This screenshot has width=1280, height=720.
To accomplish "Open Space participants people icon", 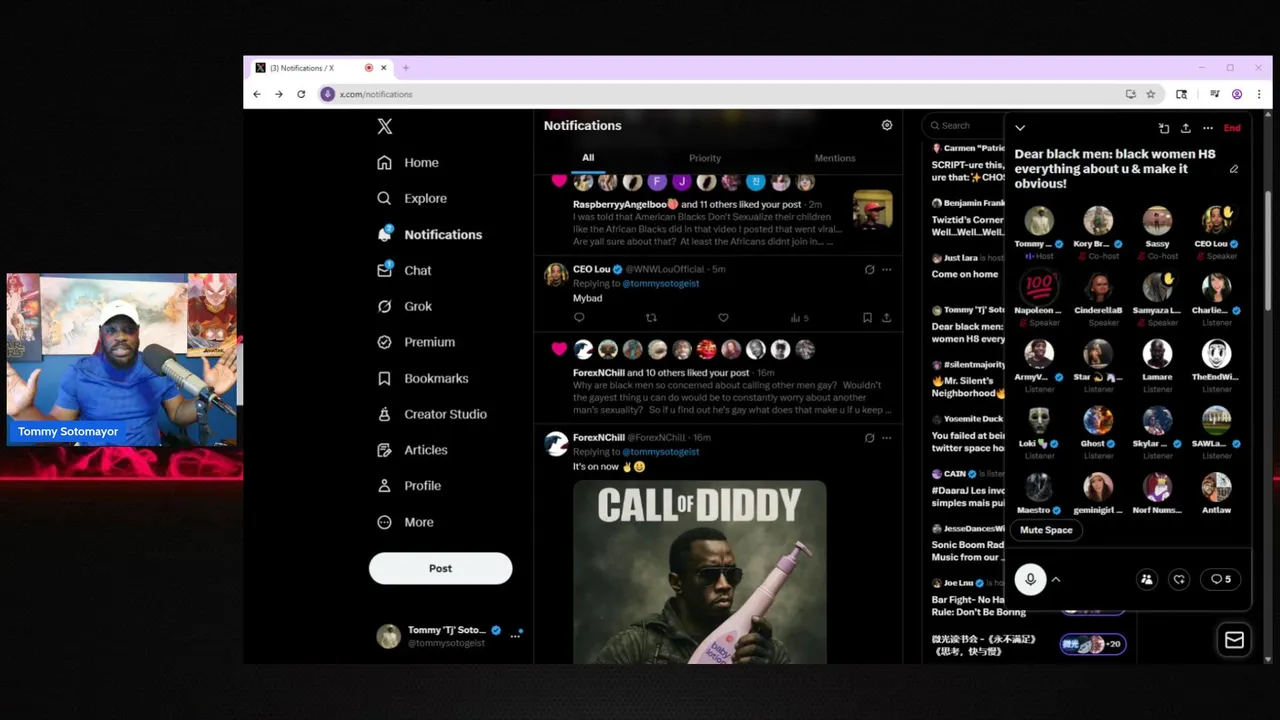I will tap(1147, 579).
